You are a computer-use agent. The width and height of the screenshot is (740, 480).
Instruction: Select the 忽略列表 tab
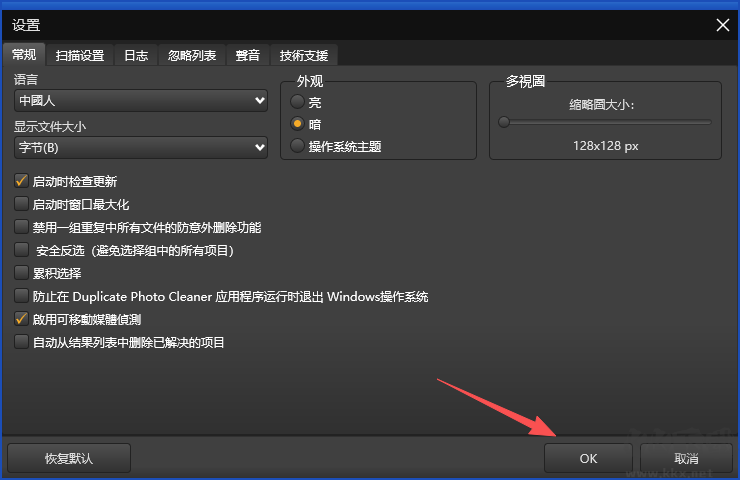[192, 55]
